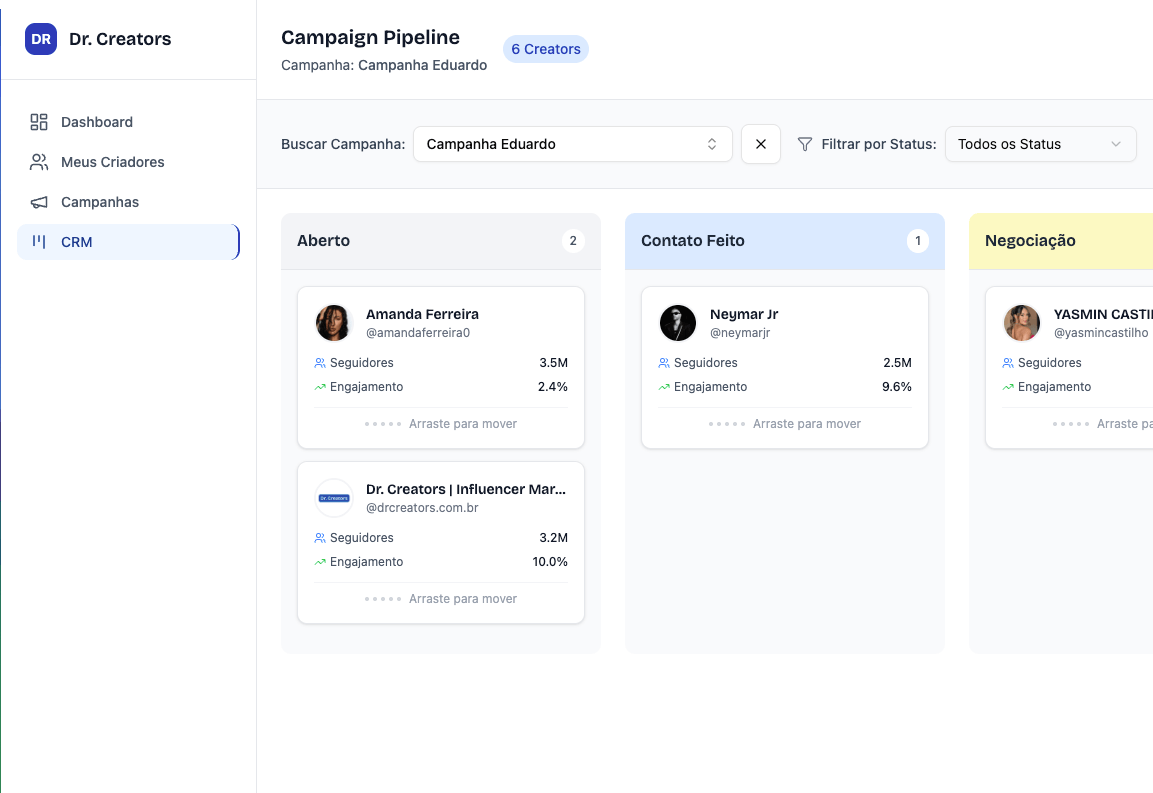This screenshot has width=1153, height=793.
Task: Open the Buscar Campanha dropdown
Action: click(x=572, y=144)
